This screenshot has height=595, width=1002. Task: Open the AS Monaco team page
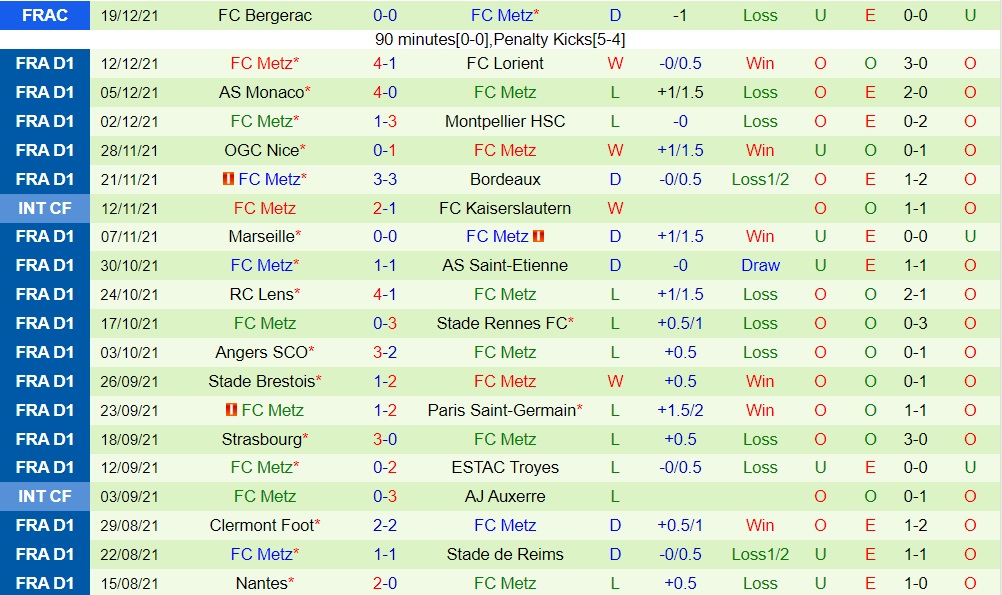261,92
